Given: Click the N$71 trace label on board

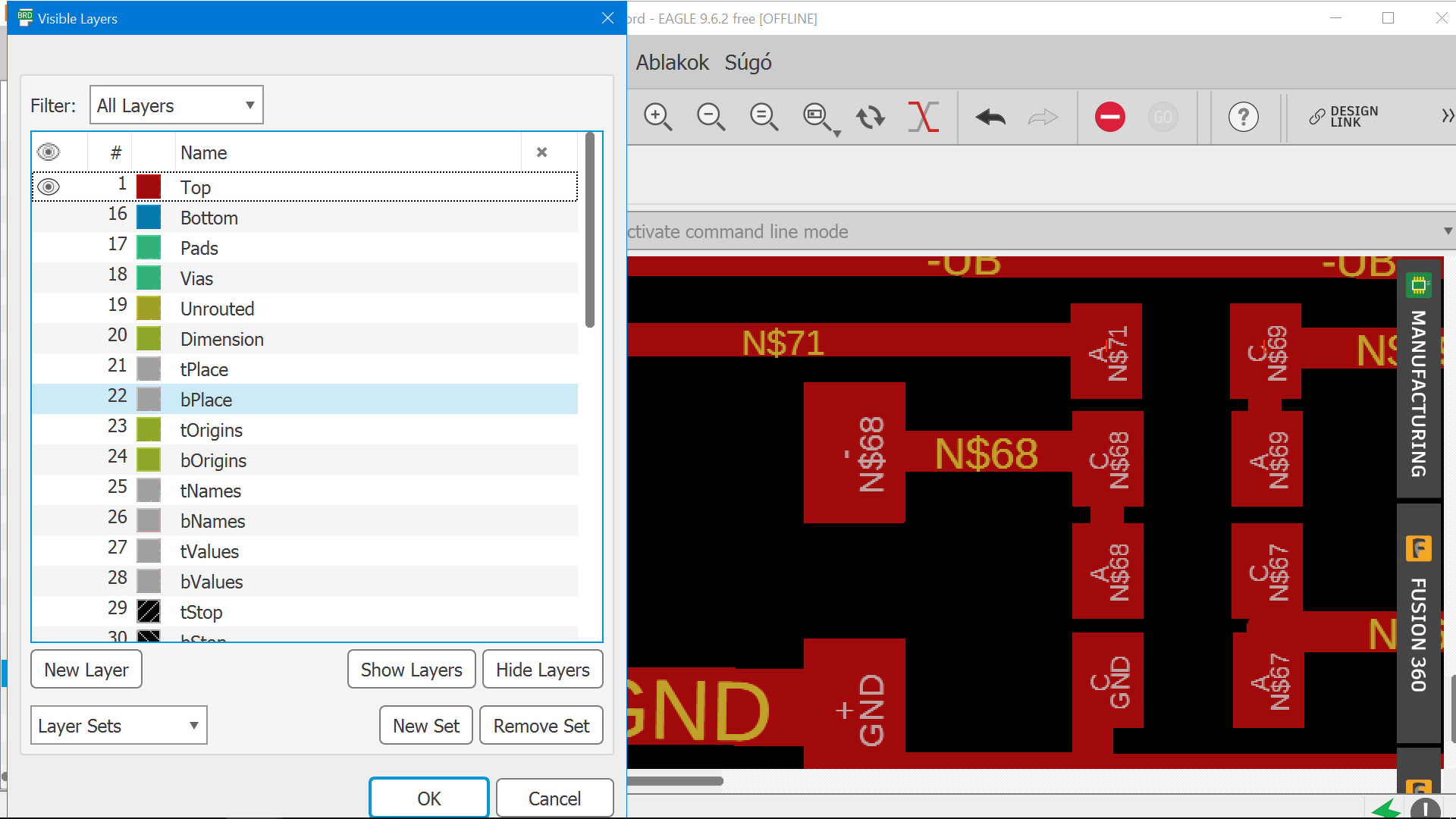Looking at the screenshot, I should [783, 343].
